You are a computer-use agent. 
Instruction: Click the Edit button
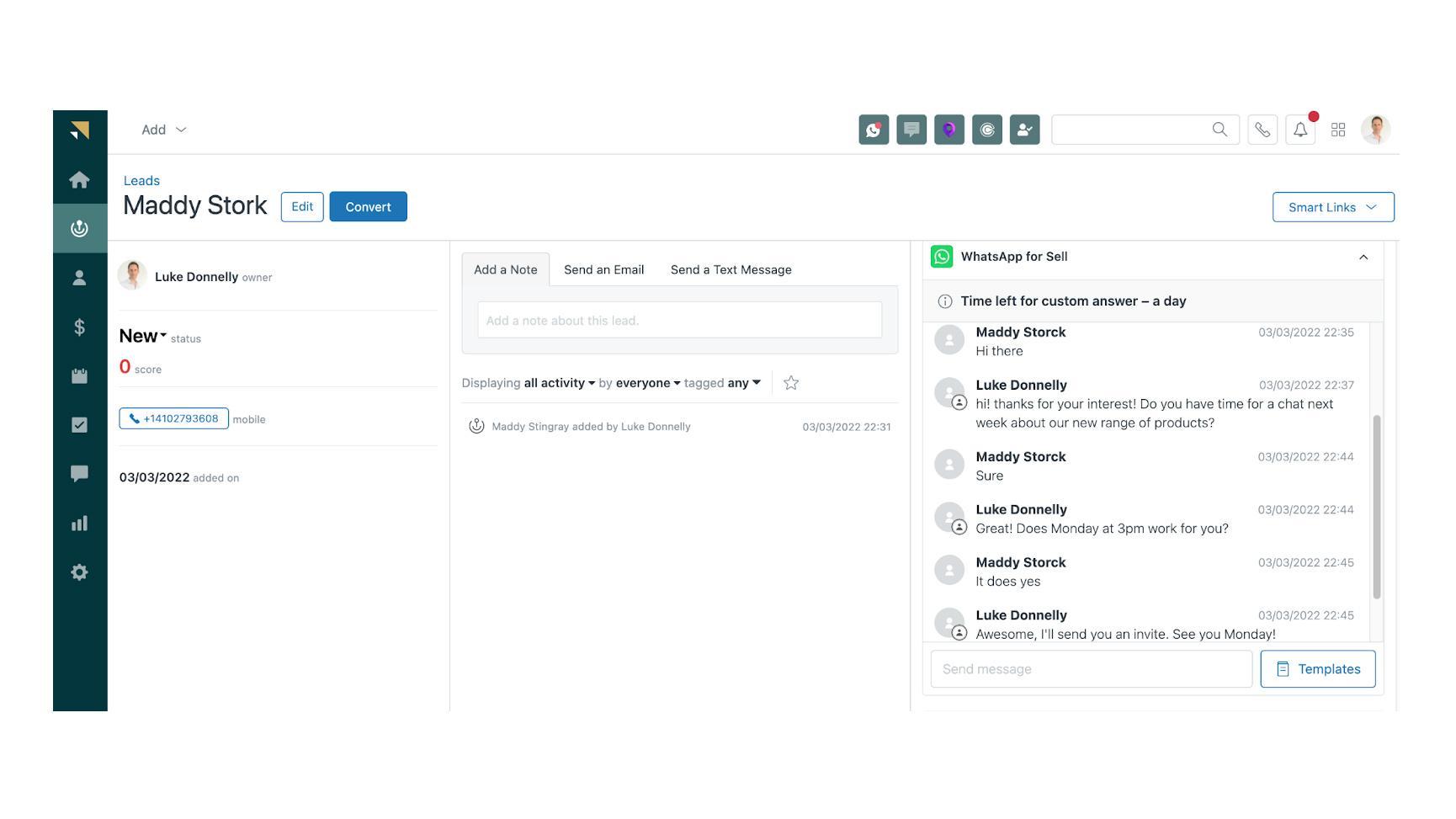[302, 207]
